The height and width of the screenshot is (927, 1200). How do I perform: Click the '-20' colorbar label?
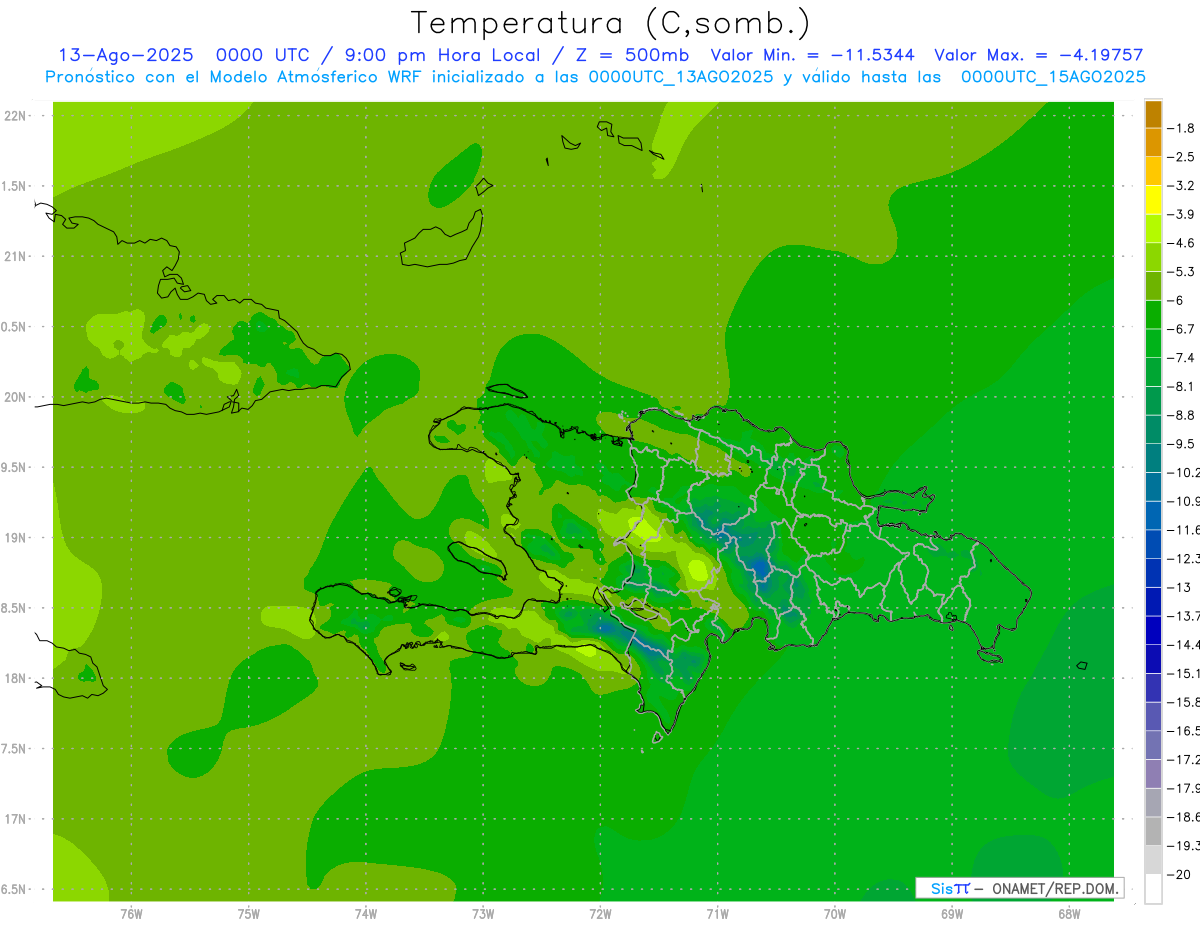tap(1179, 875)
